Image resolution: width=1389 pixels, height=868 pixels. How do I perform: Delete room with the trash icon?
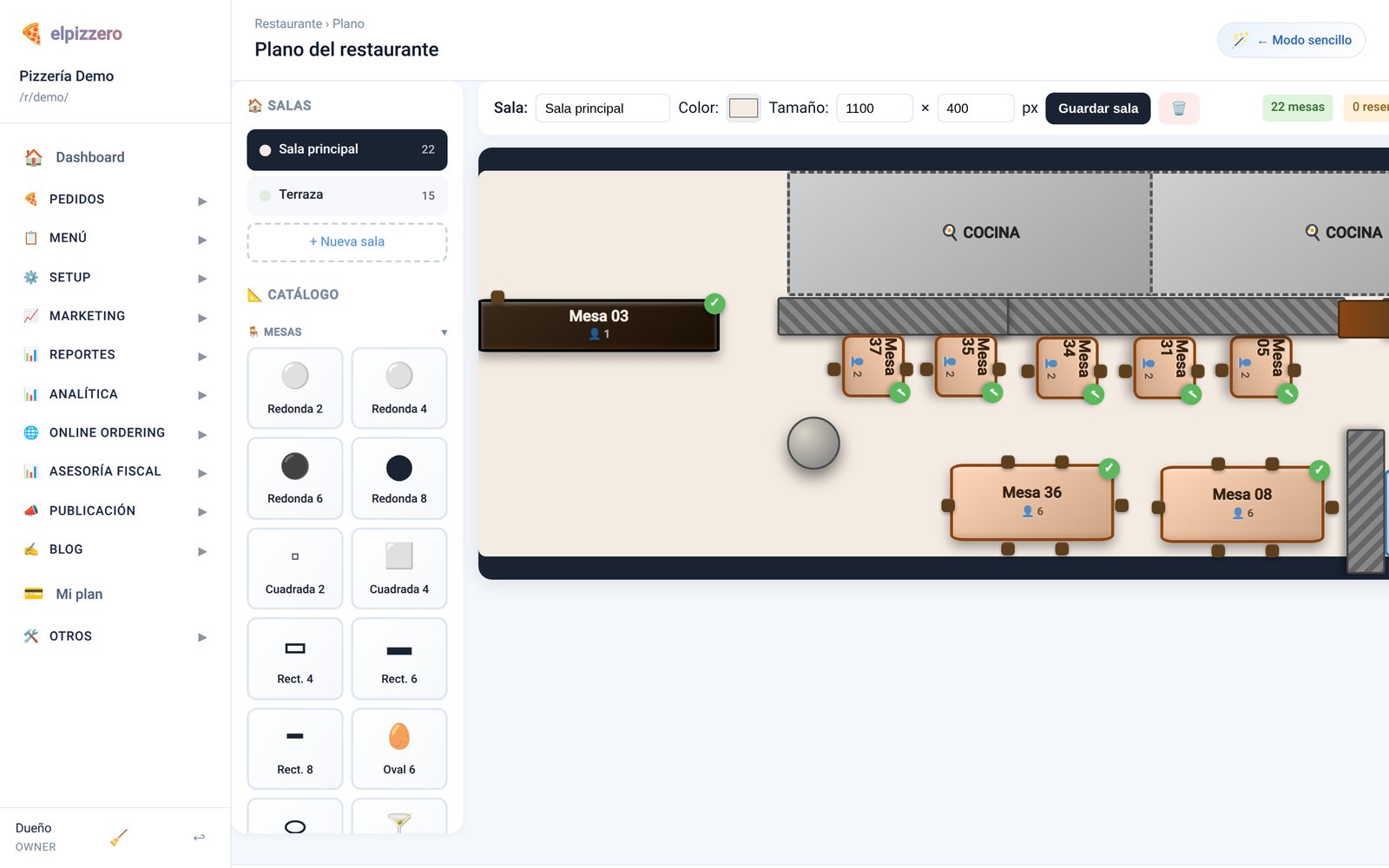[1179, 108]
